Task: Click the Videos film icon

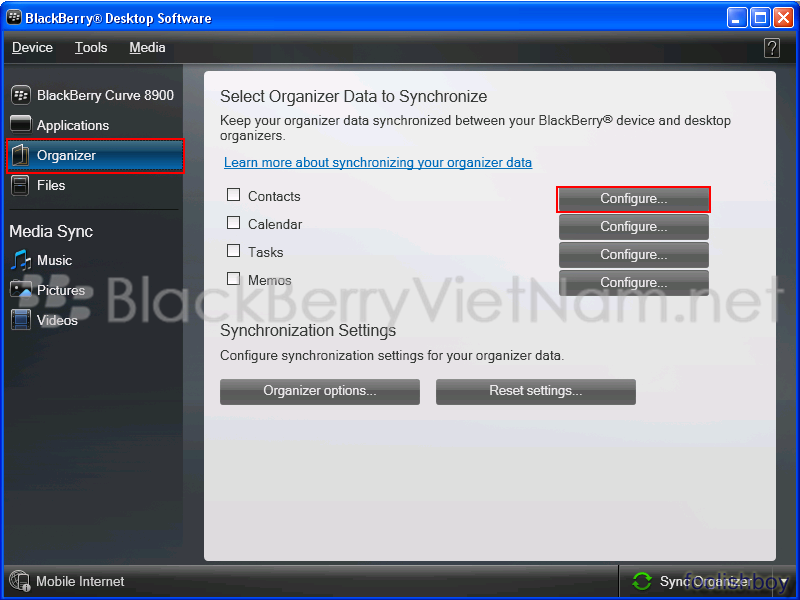Action: click(21, 320)
